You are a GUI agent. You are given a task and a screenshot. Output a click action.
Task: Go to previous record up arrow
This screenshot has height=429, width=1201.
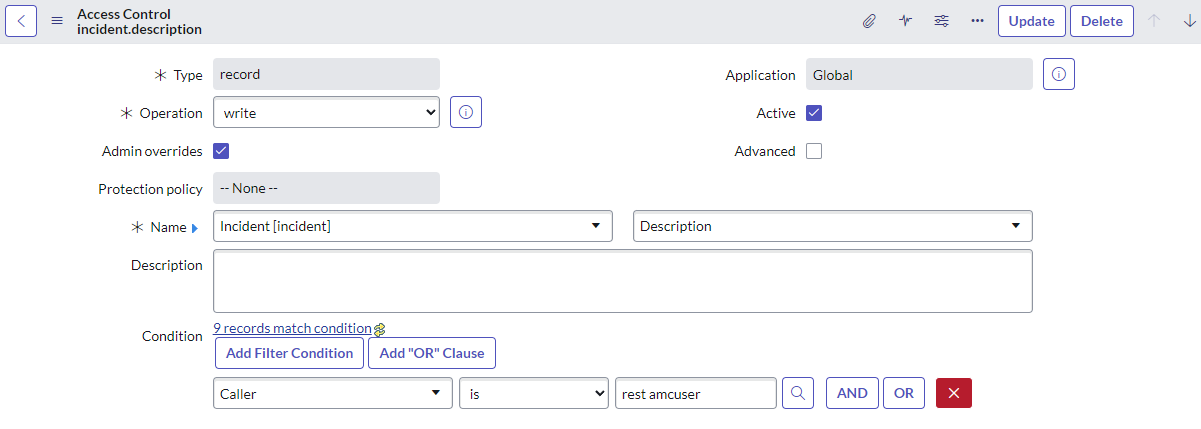click(x=1154, y=21)
